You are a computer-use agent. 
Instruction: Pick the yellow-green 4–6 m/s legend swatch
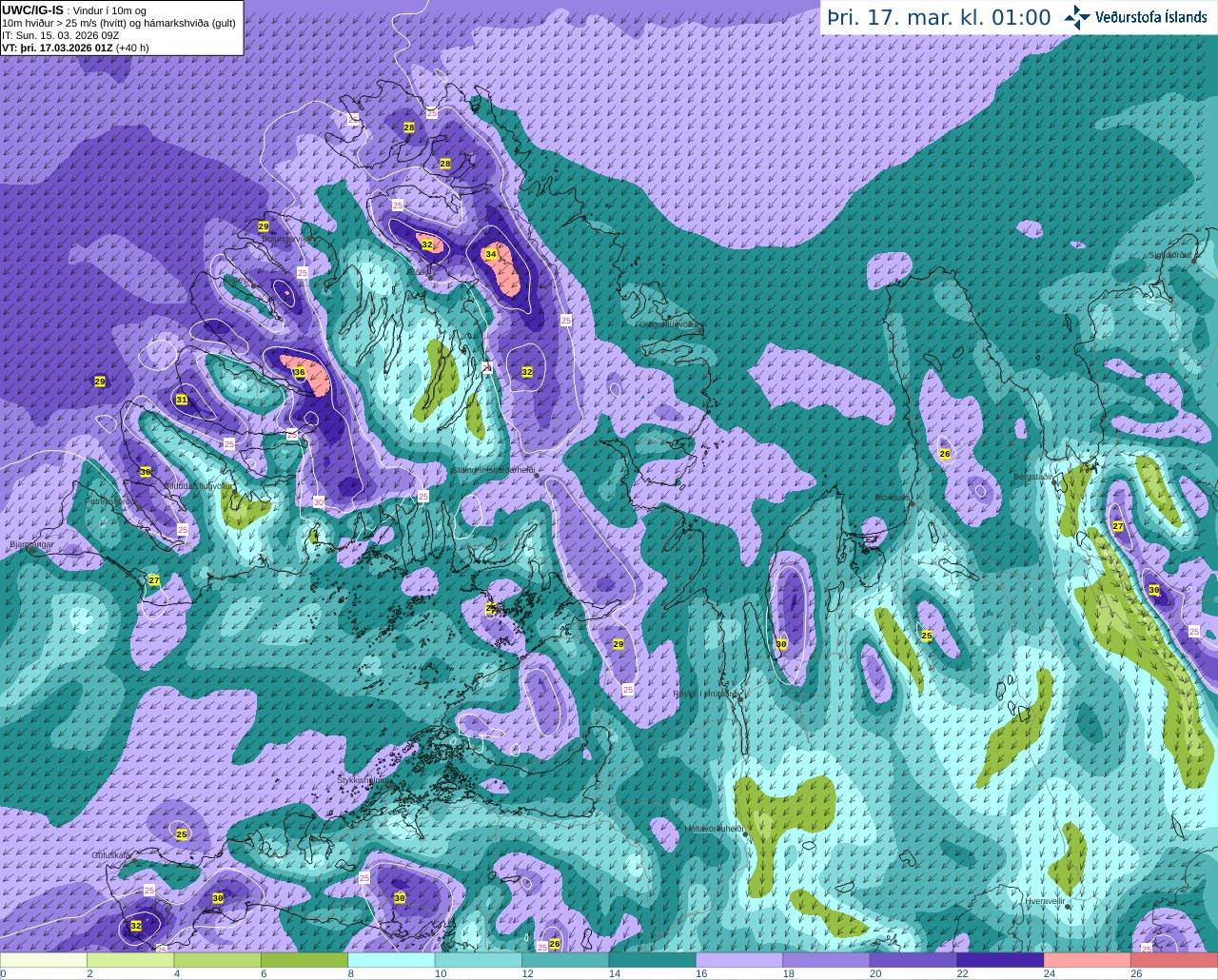218,960
